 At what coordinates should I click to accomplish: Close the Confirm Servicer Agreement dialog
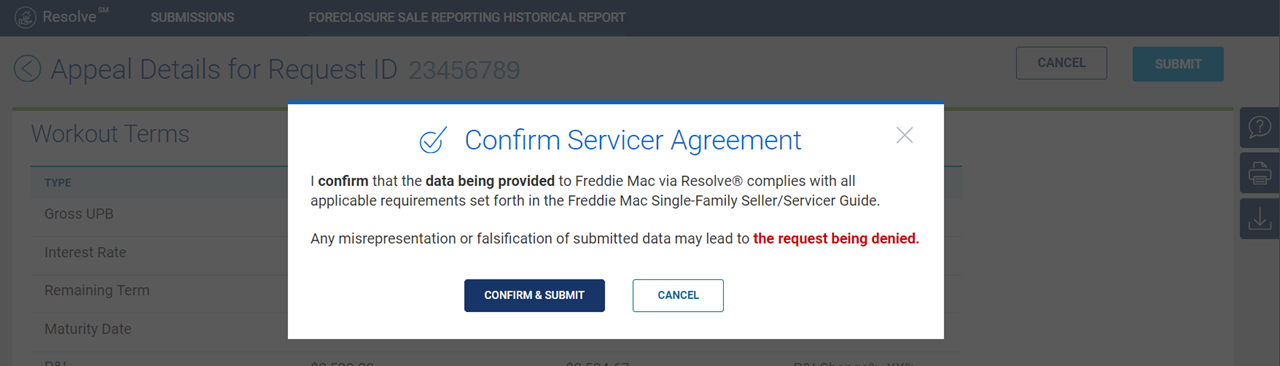(x=905, y=135)
